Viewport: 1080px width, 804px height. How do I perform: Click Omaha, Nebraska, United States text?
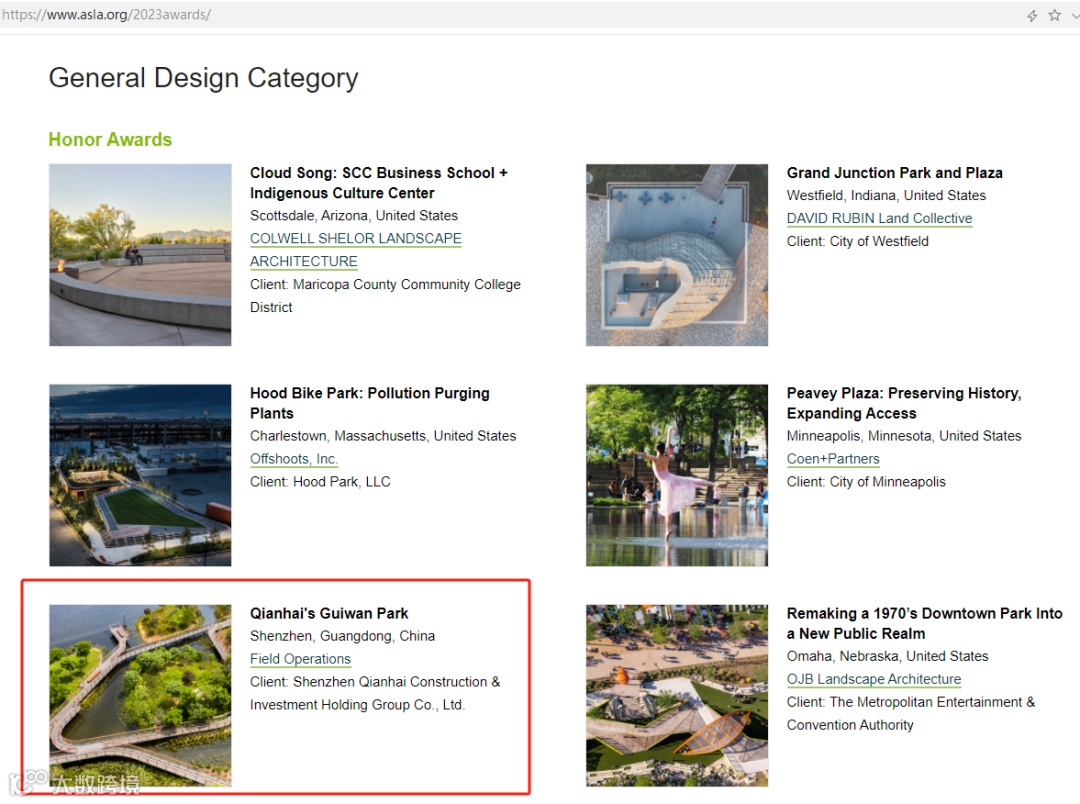tap(888, 657)
